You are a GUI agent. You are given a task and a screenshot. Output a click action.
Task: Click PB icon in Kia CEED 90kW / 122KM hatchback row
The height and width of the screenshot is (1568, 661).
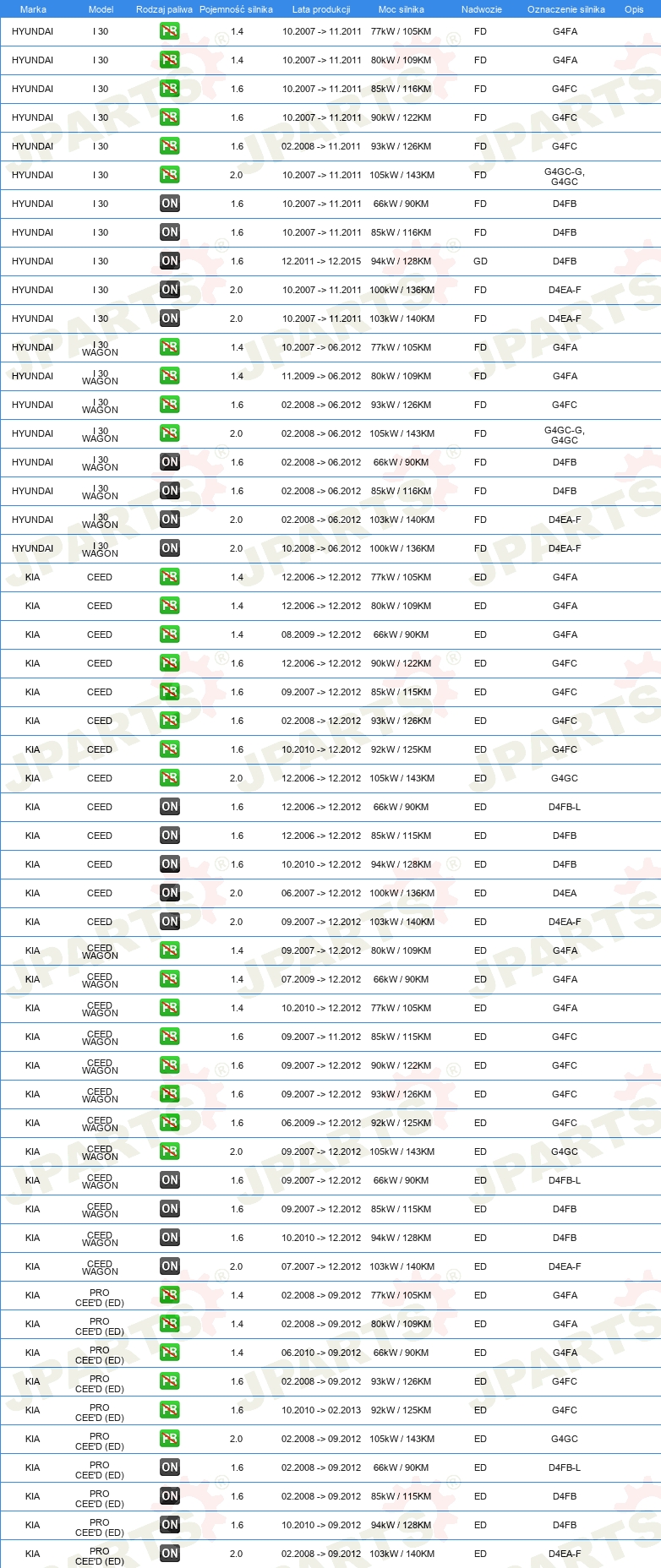coord(170,663)
